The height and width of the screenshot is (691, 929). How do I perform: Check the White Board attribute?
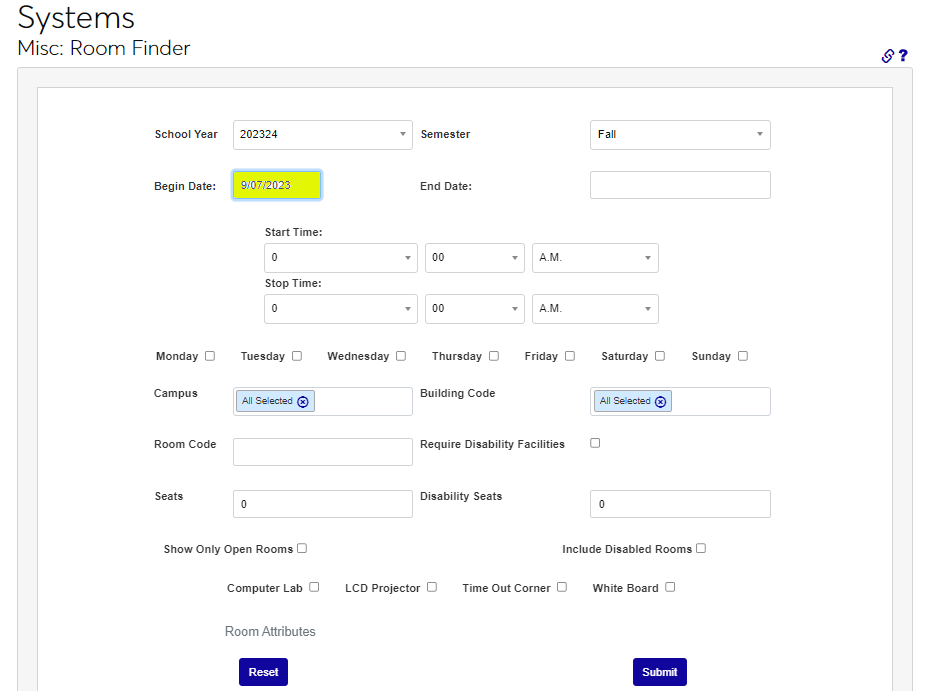point(670,587)
